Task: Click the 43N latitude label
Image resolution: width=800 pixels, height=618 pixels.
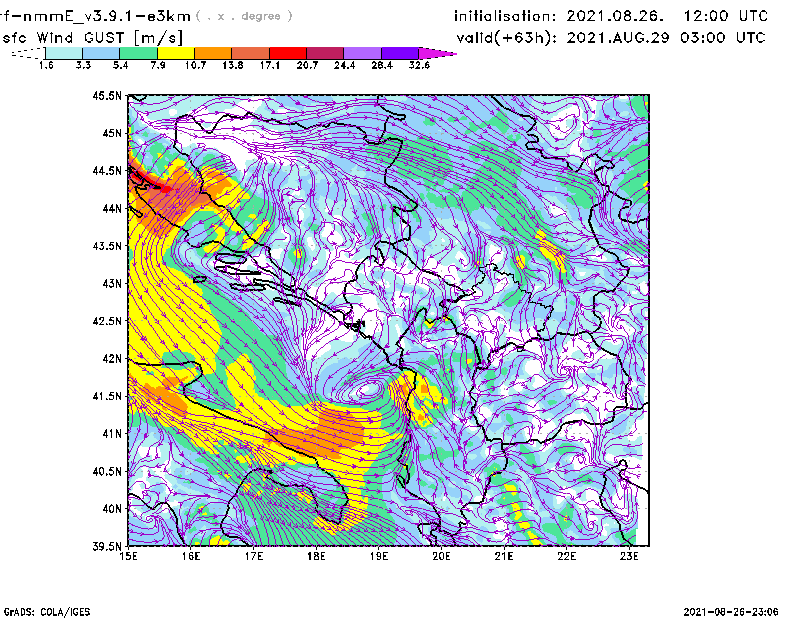Action: 112,283
